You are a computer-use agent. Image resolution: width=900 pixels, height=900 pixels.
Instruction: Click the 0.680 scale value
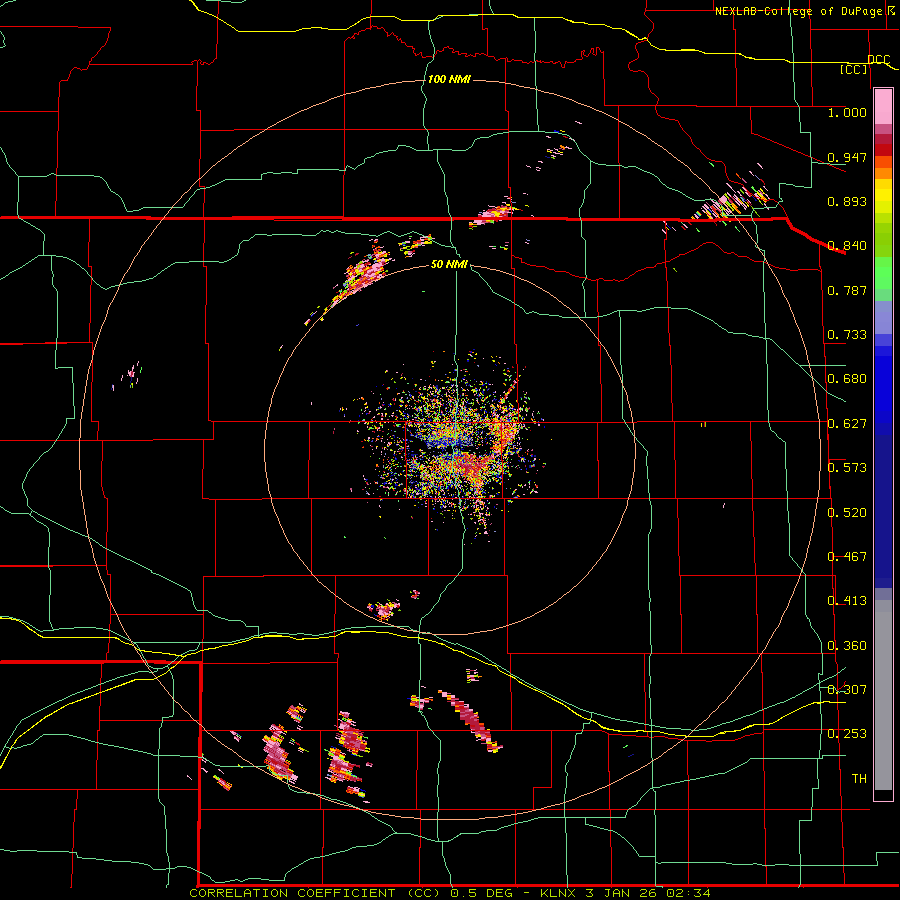[847, 379]
